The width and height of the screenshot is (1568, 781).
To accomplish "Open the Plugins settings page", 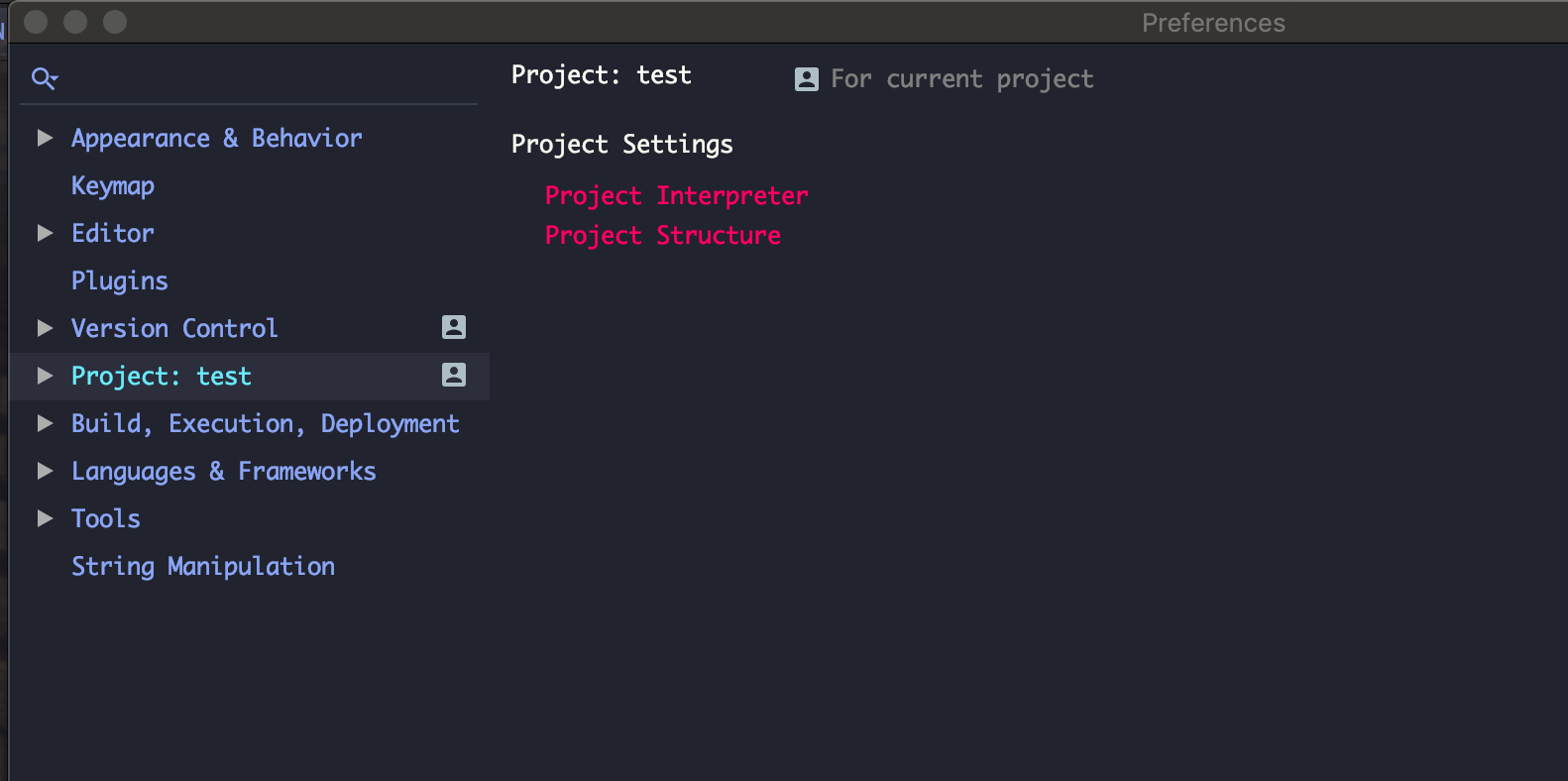I will point(119,280).
